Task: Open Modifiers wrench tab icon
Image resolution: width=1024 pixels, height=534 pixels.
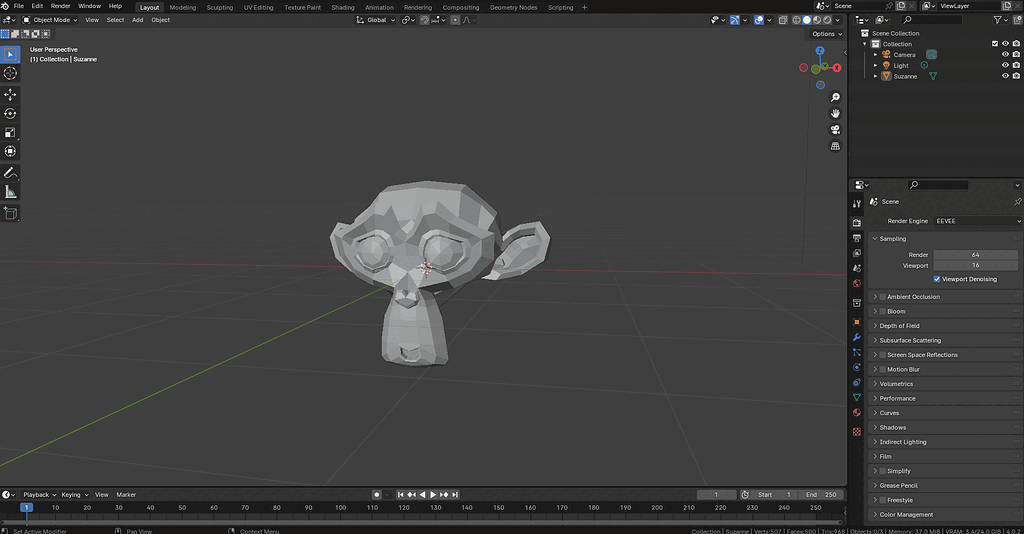Action: tap(857, 337)
